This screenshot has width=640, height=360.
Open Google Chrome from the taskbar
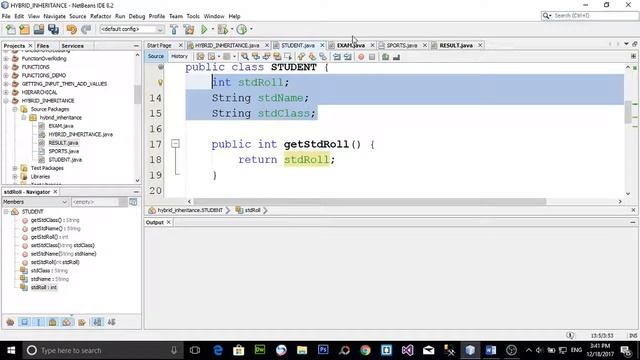click(x=365, y=350)
